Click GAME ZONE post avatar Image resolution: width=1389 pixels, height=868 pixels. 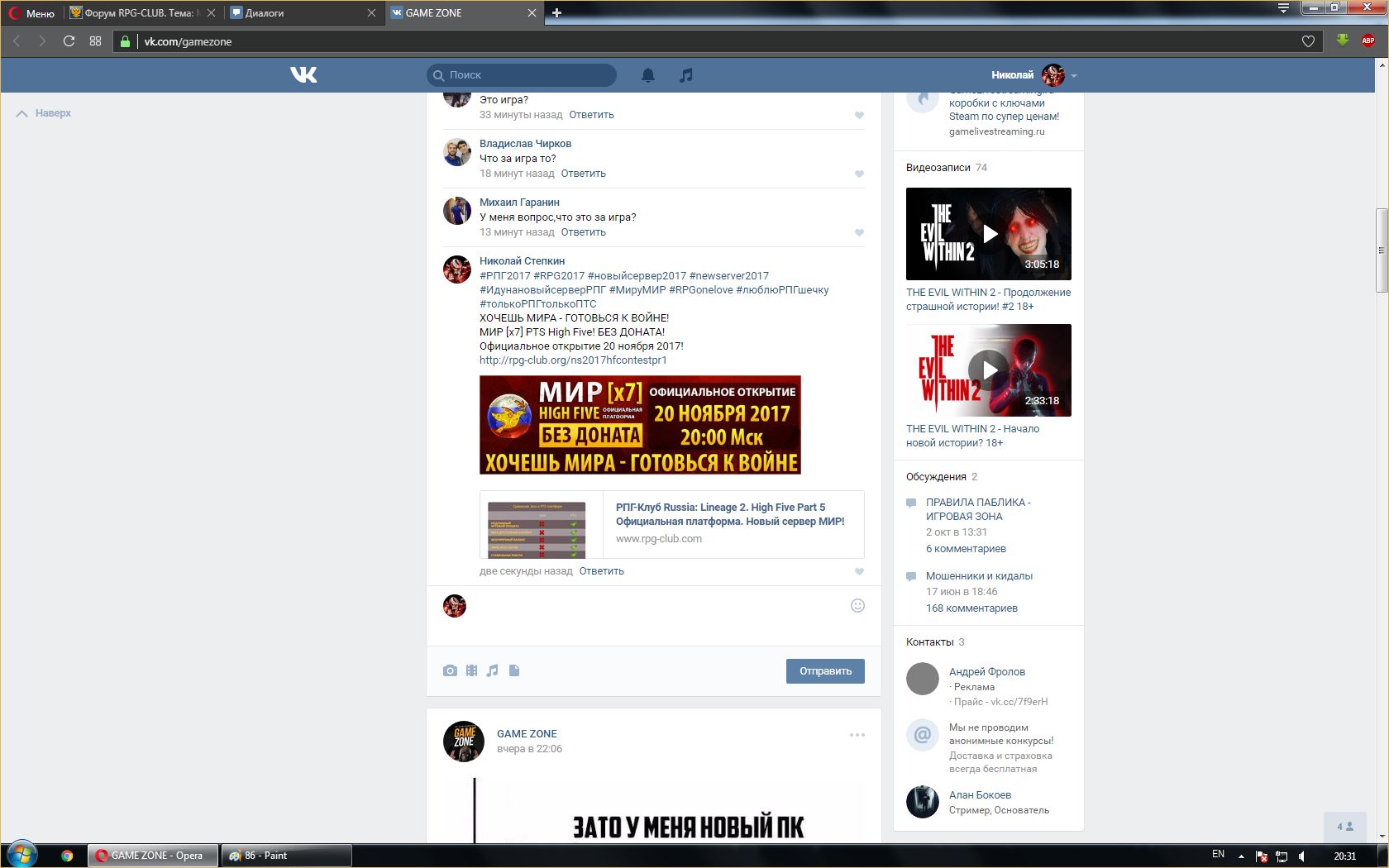point(464,742)
